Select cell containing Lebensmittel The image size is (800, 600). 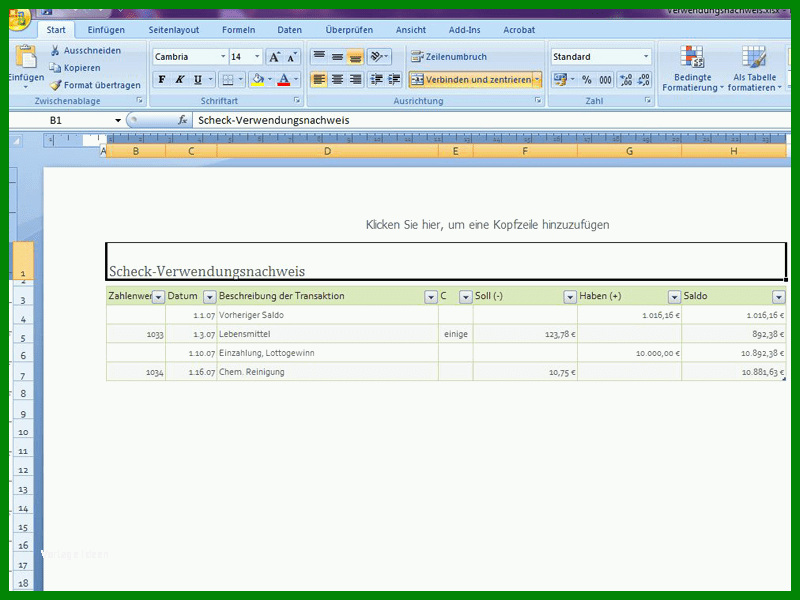pos(327,334)
